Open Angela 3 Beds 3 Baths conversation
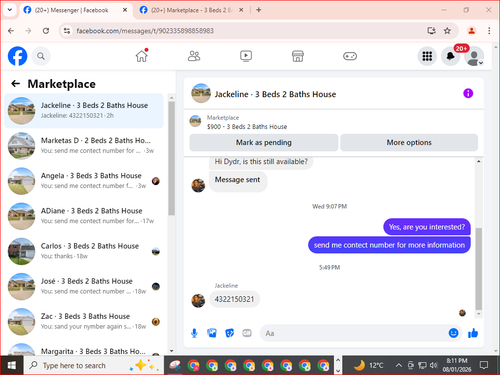The width and height of the screenshot is (500, 375). [x=84, y=181]
